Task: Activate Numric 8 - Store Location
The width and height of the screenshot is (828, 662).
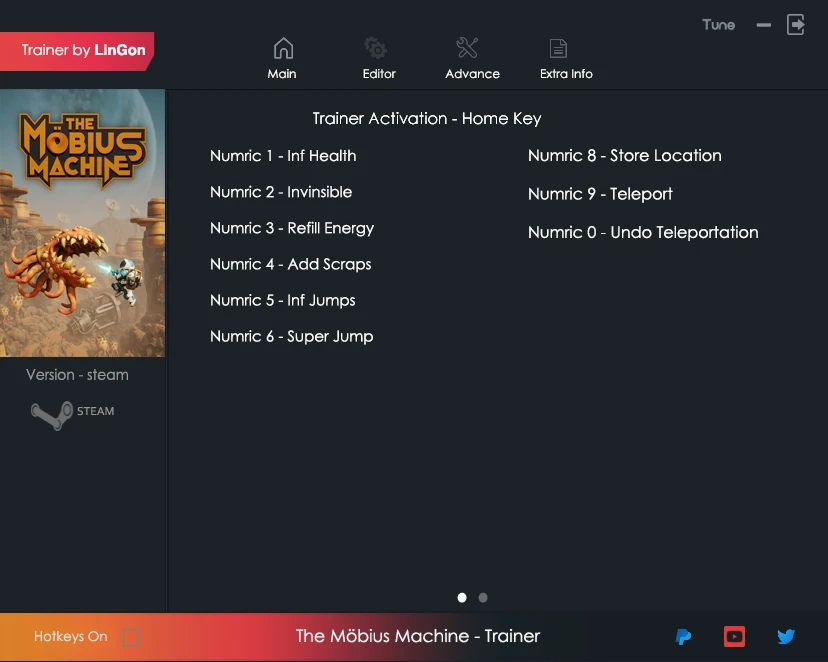Action: tap(625, 156)
